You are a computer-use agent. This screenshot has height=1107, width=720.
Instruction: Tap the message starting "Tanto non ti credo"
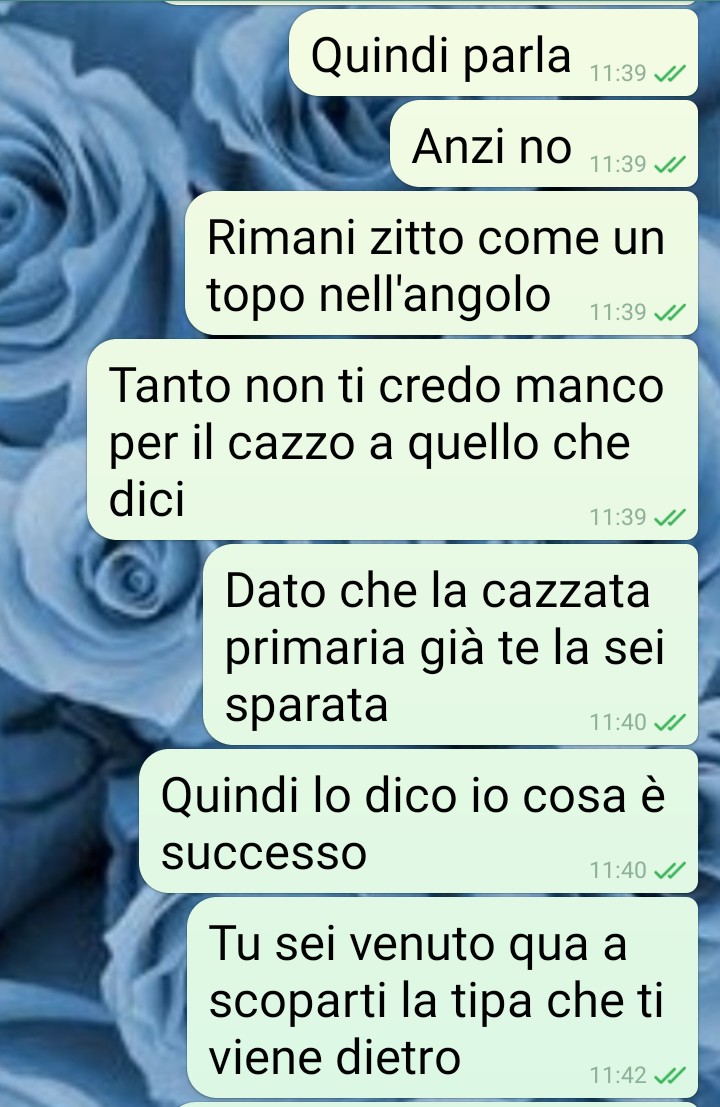tap(392, 440)
